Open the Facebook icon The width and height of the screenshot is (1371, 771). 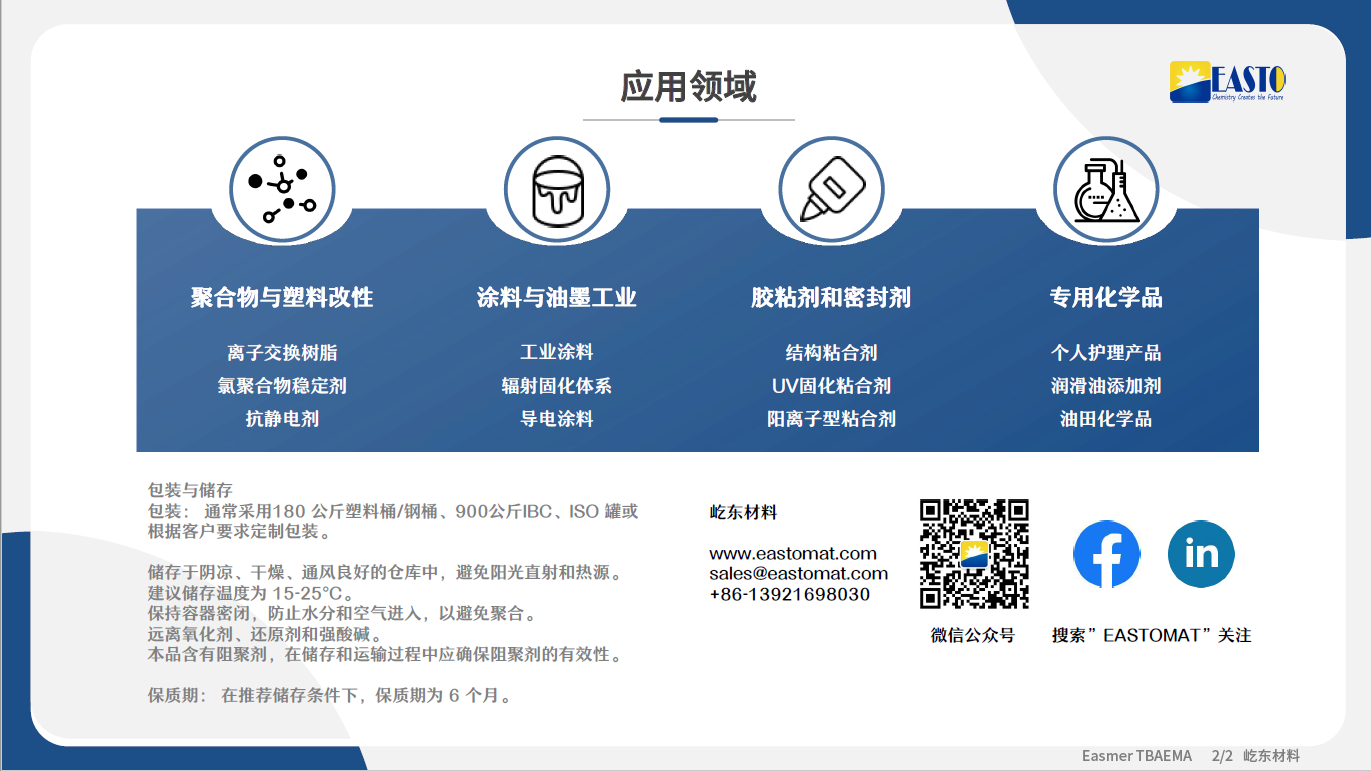pos(1107,554)
